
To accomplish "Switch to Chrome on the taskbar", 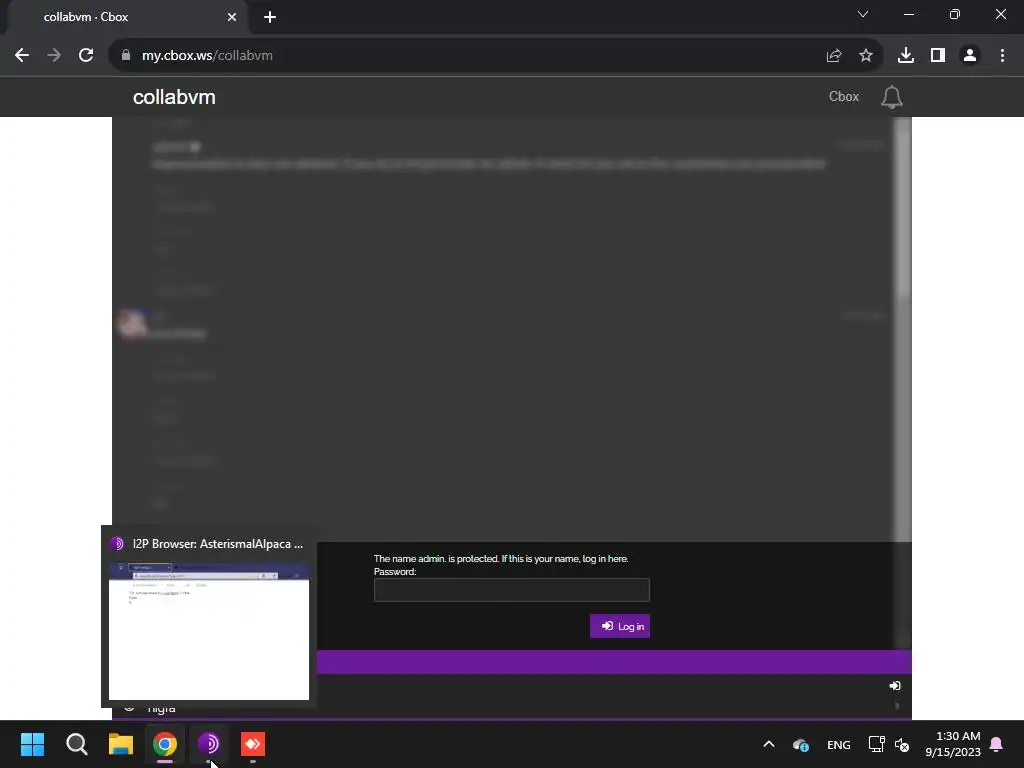I will [x=165, y=744].
